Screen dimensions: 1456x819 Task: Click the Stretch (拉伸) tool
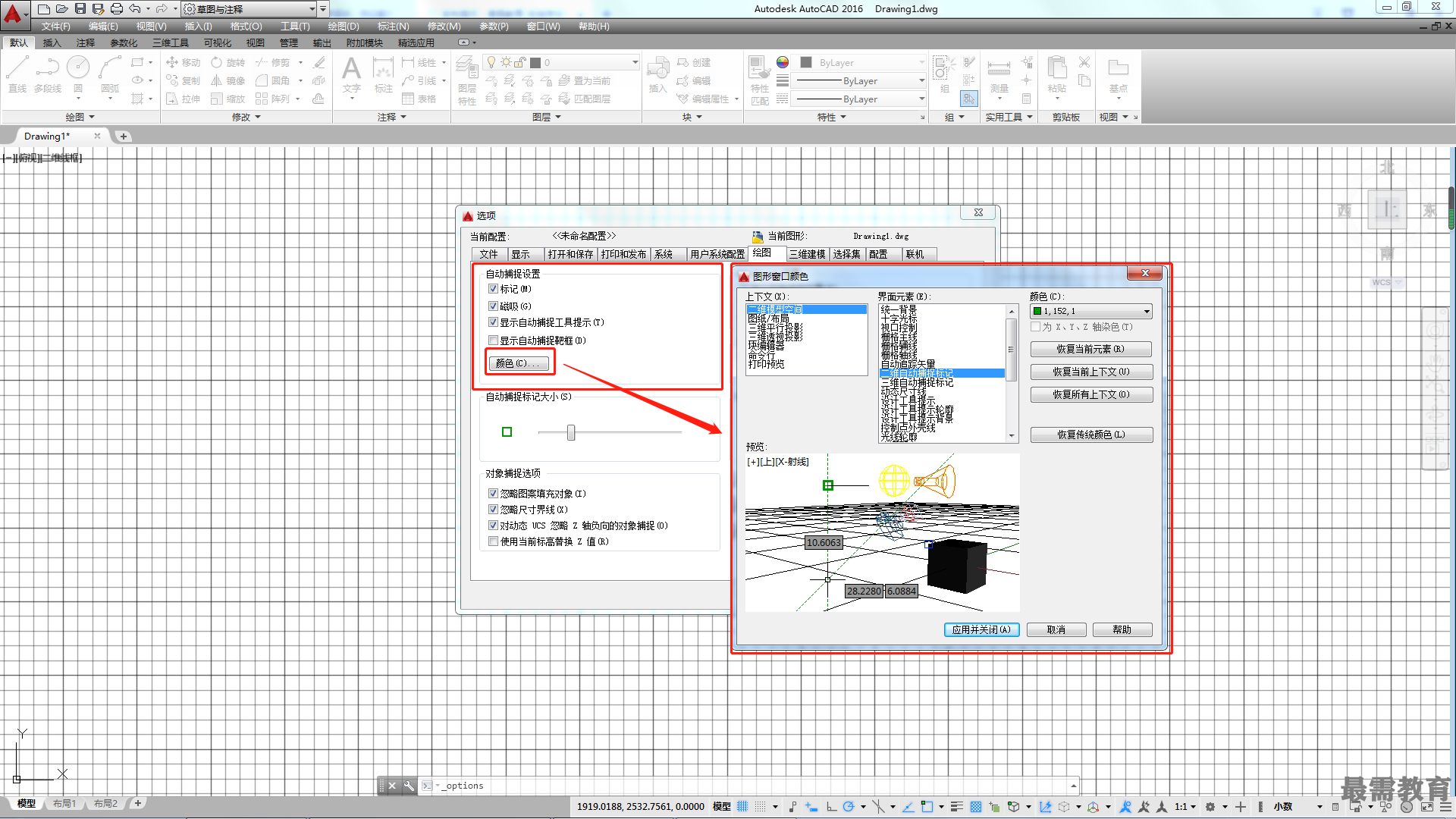coord(183,99)
